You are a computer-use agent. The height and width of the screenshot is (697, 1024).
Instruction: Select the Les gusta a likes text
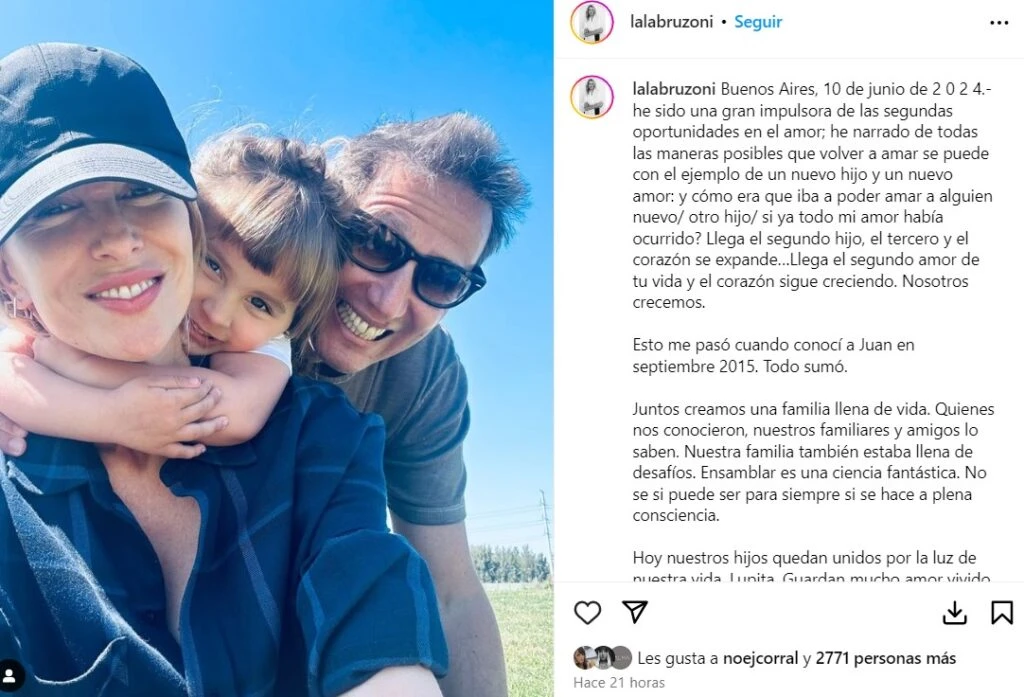[x=678, y=658]
